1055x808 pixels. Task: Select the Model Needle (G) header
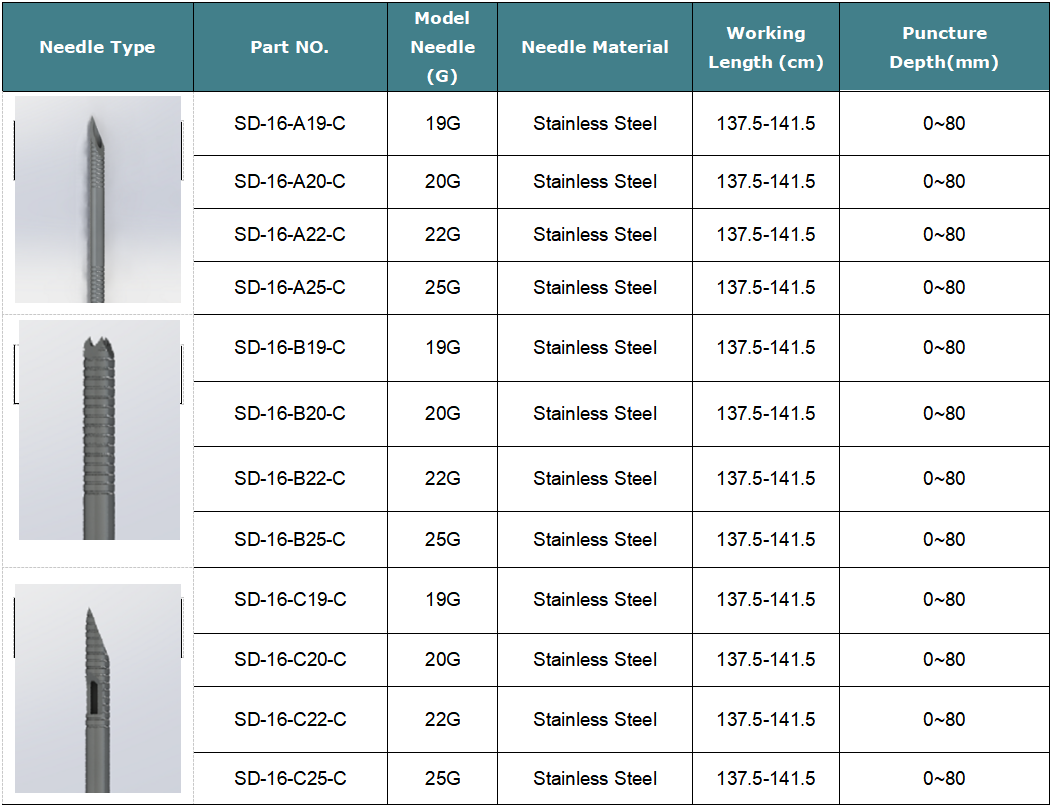[443, 47]
